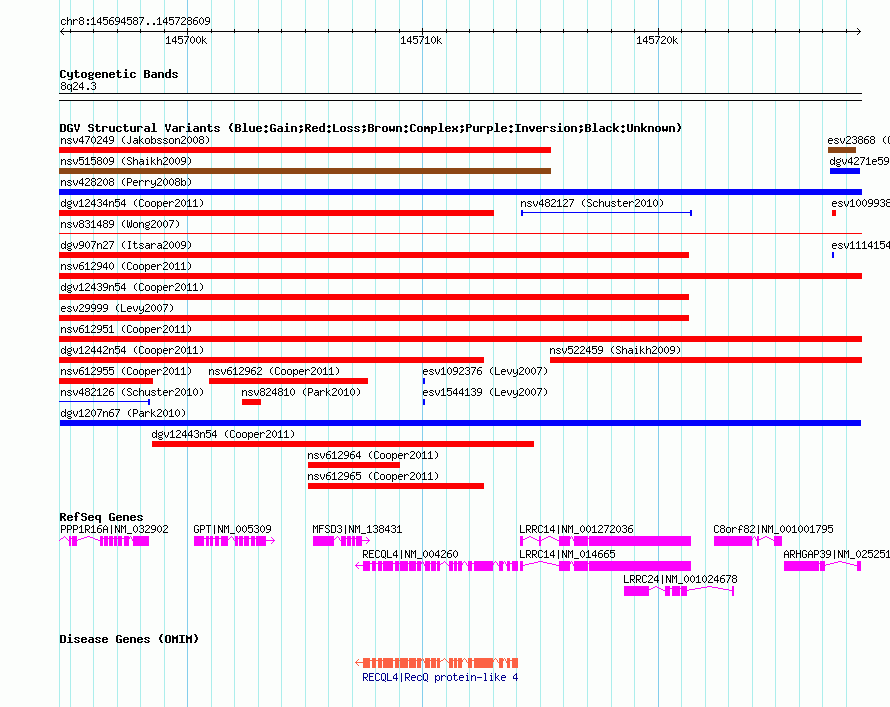This screenshot has height=707, width=890.
Task: Open esv1092376 (Levy2007) variant label
Action: click(485, 371)
